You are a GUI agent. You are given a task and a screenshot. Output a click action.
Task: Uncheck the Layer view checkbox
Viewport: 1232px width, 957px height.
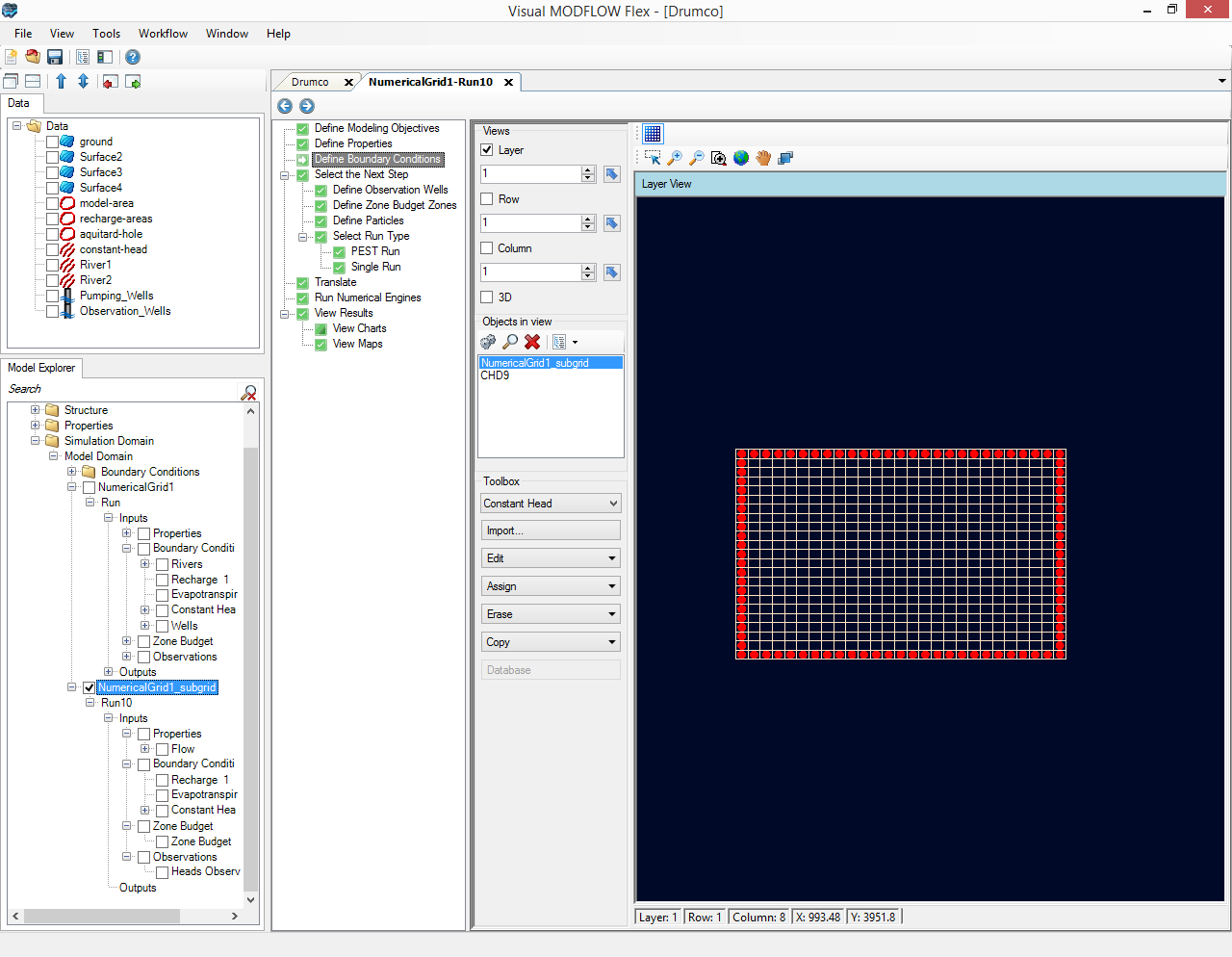coord(486,149)
